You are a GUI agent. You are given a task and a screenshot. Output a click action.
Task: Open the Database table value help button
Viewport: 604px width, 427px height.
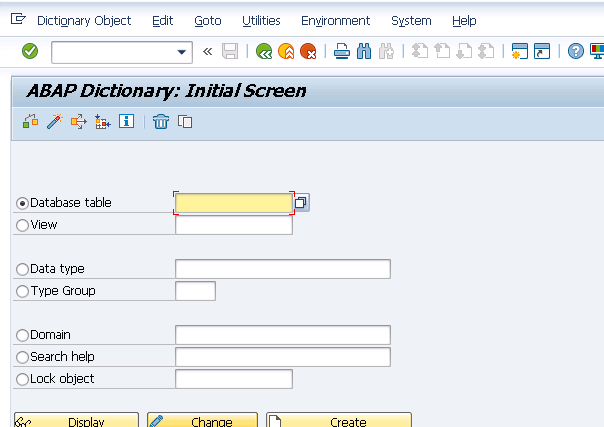(301, 203)
